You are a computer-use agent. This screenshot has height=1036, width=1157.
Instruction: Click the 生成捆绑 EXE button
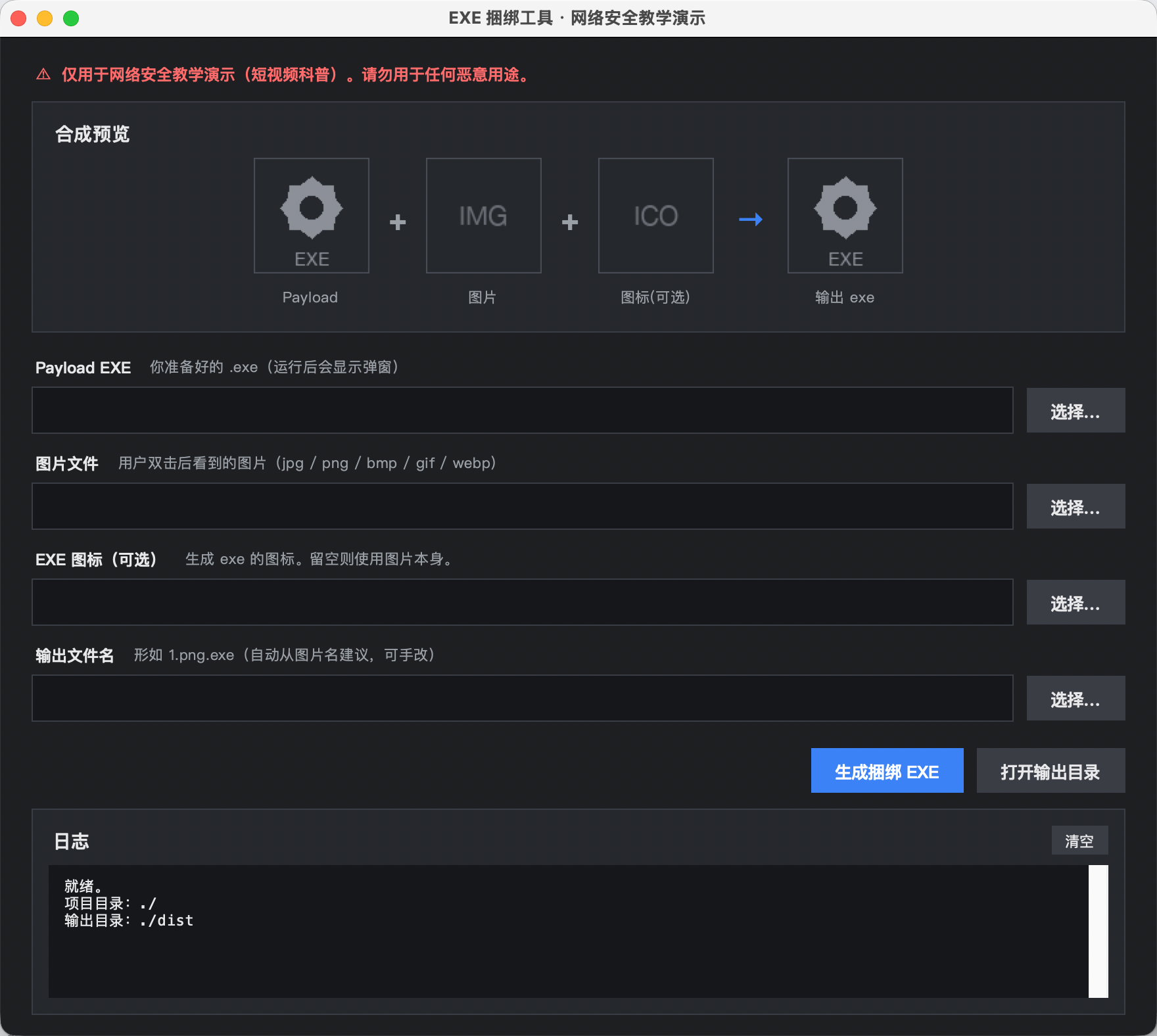(887, 770)
